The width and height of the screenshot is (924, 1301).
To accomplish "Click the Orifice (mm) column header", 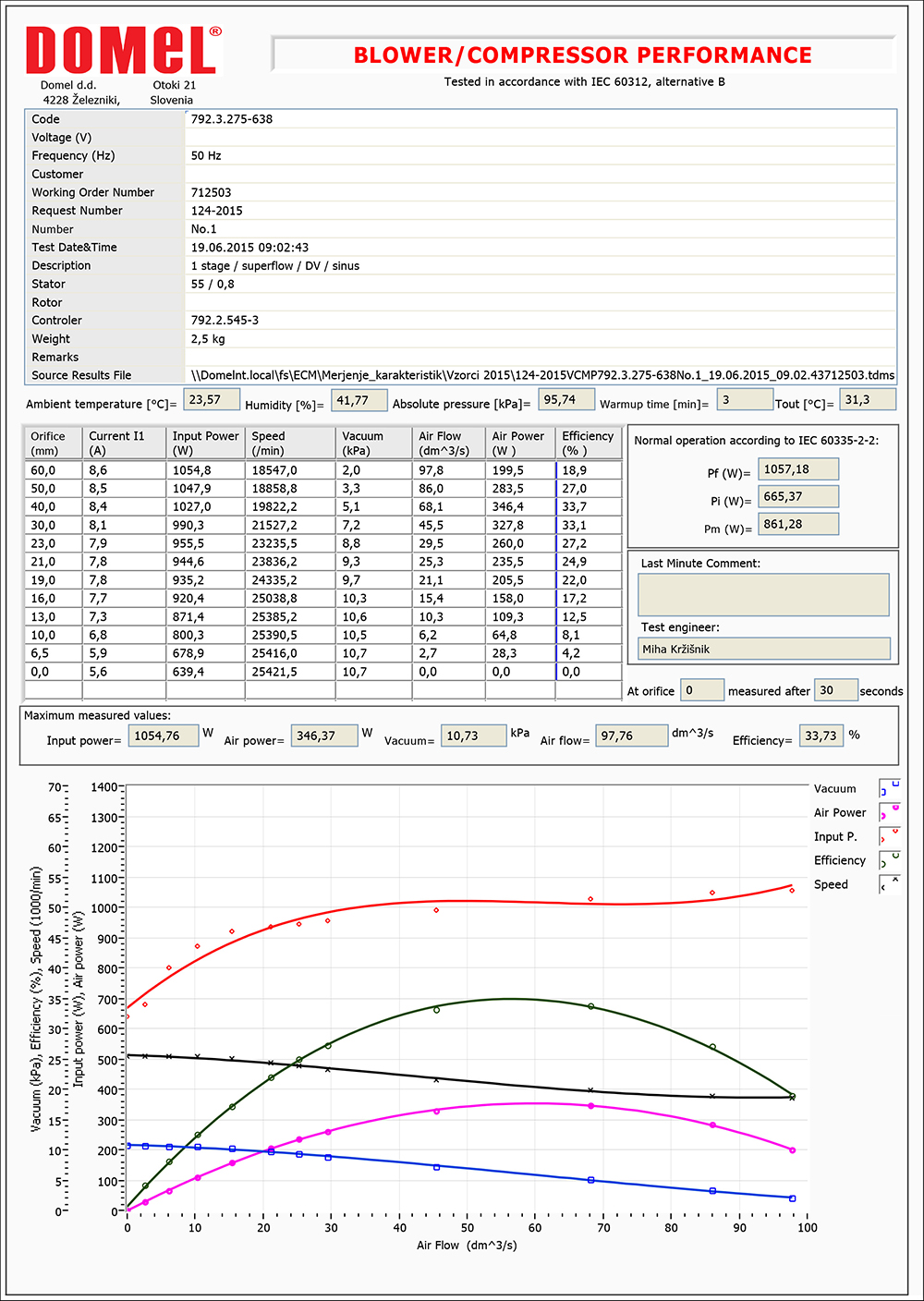I will click(x=53, y=444).
